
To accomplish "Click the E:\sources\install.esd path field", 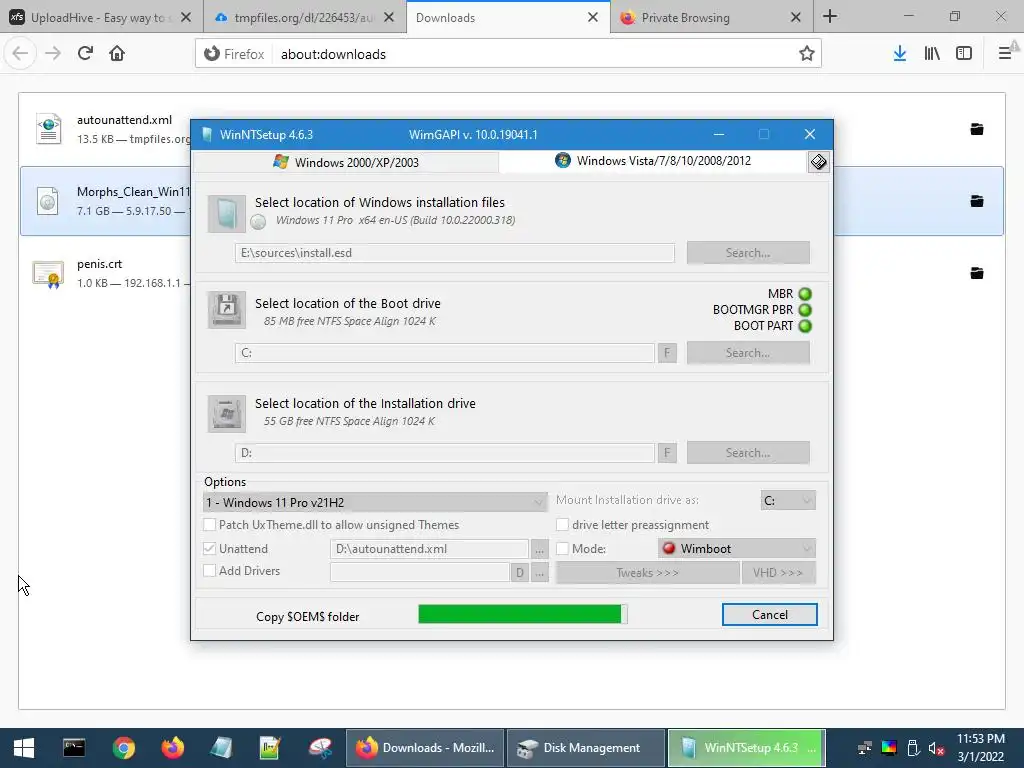I will coord(455,253).
